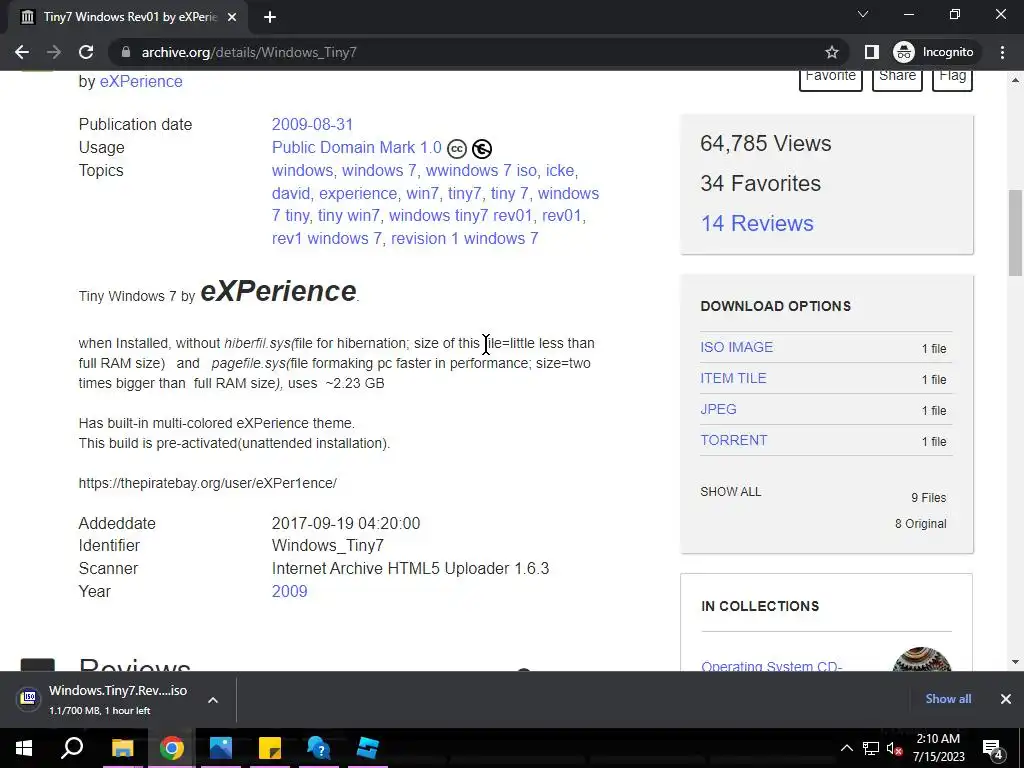View site lock information icon
The height and width of the screenshot is (768, 1024).
pos(126,52)
